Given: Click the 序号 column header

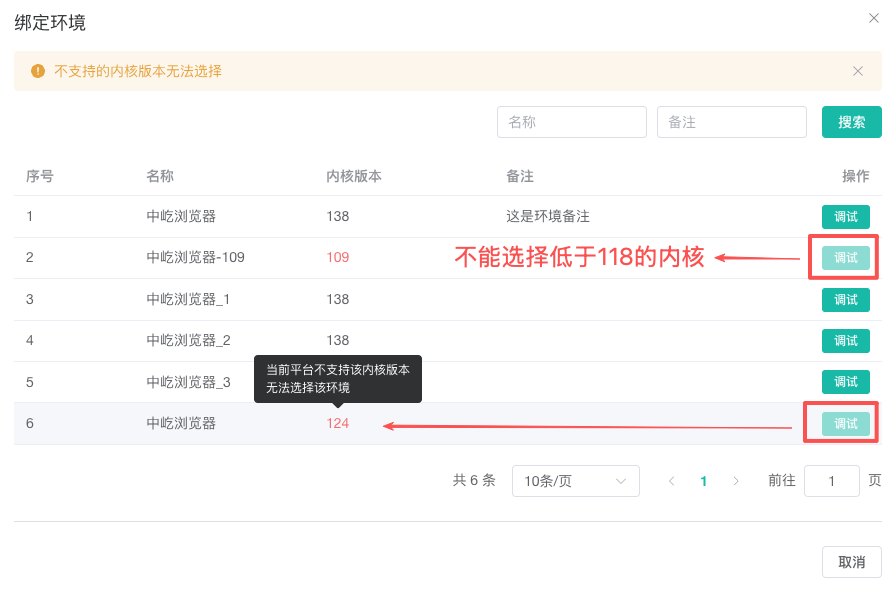Looking at the screenshot, I should pyautogui.click(x=40, y=176).
